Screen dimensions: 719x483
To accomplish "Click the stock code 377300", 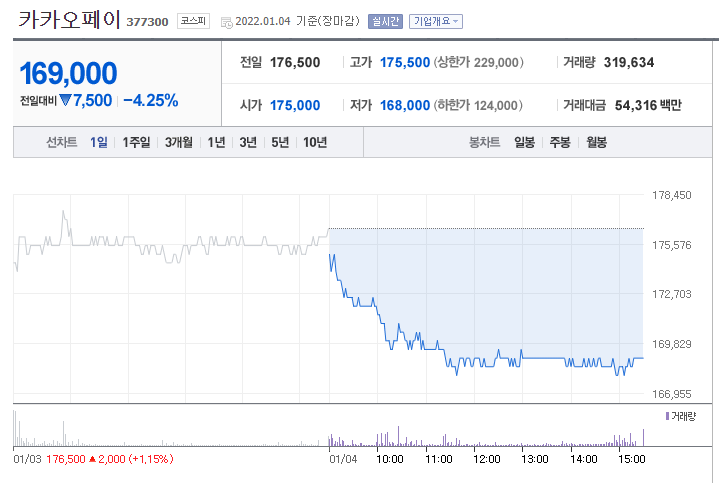I will click(147, 22).
